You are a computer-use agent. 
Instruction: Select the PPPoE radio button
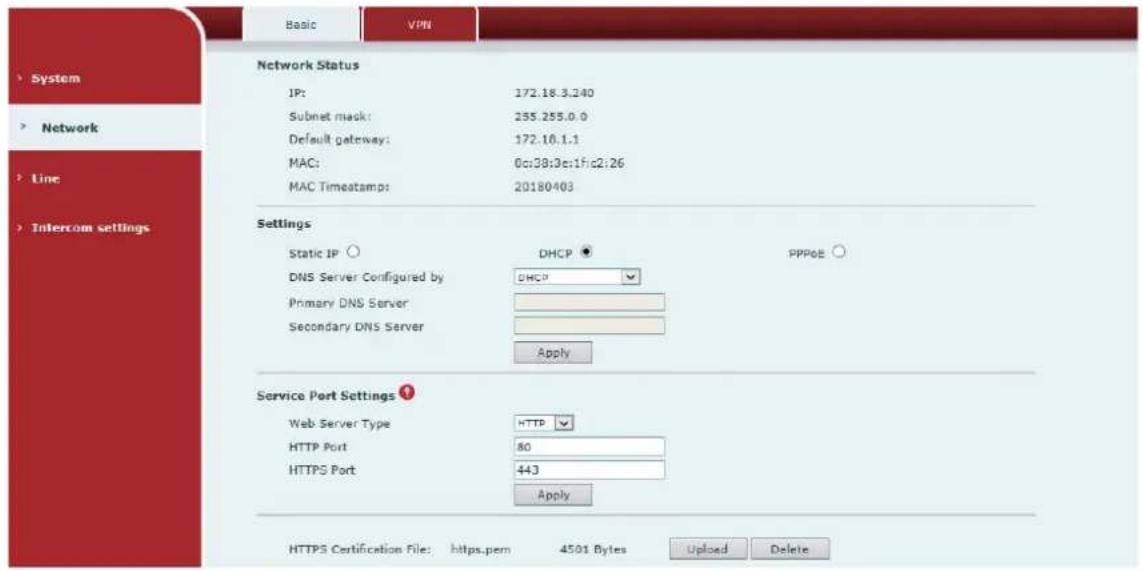tap(839, 252)
